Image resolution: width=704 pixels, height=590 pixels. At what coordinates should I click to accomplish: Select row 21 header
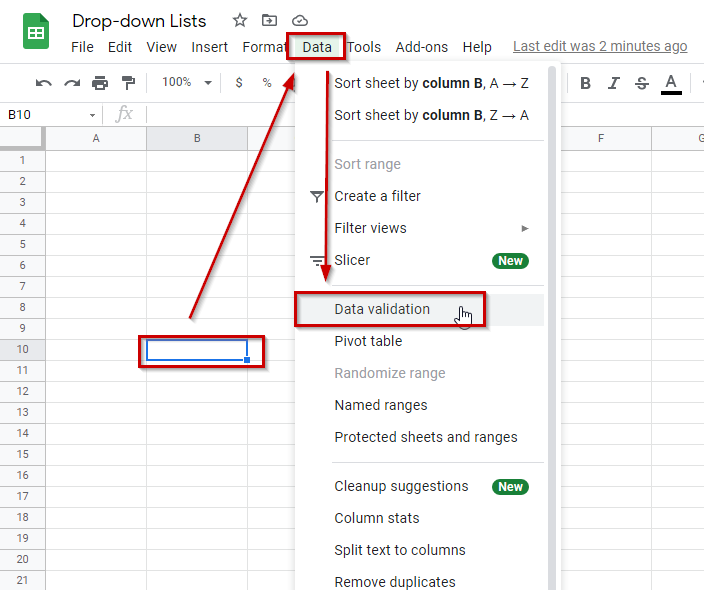[x=22, y=580]
